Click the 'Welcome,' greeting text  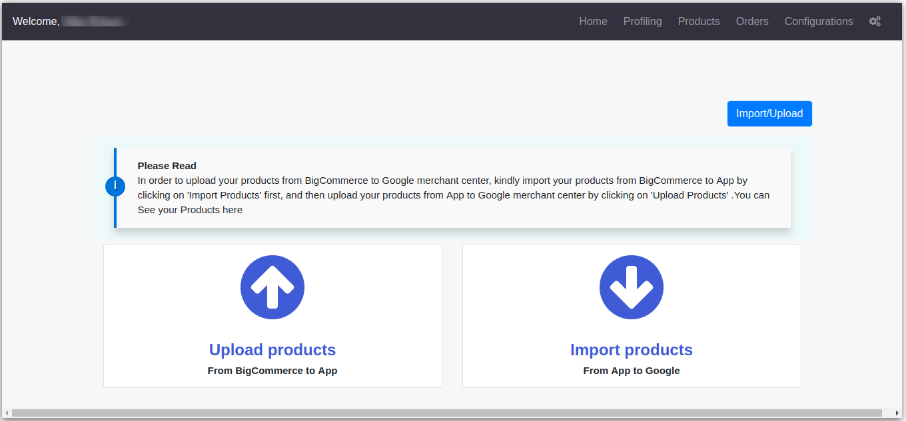pos(36,21)
